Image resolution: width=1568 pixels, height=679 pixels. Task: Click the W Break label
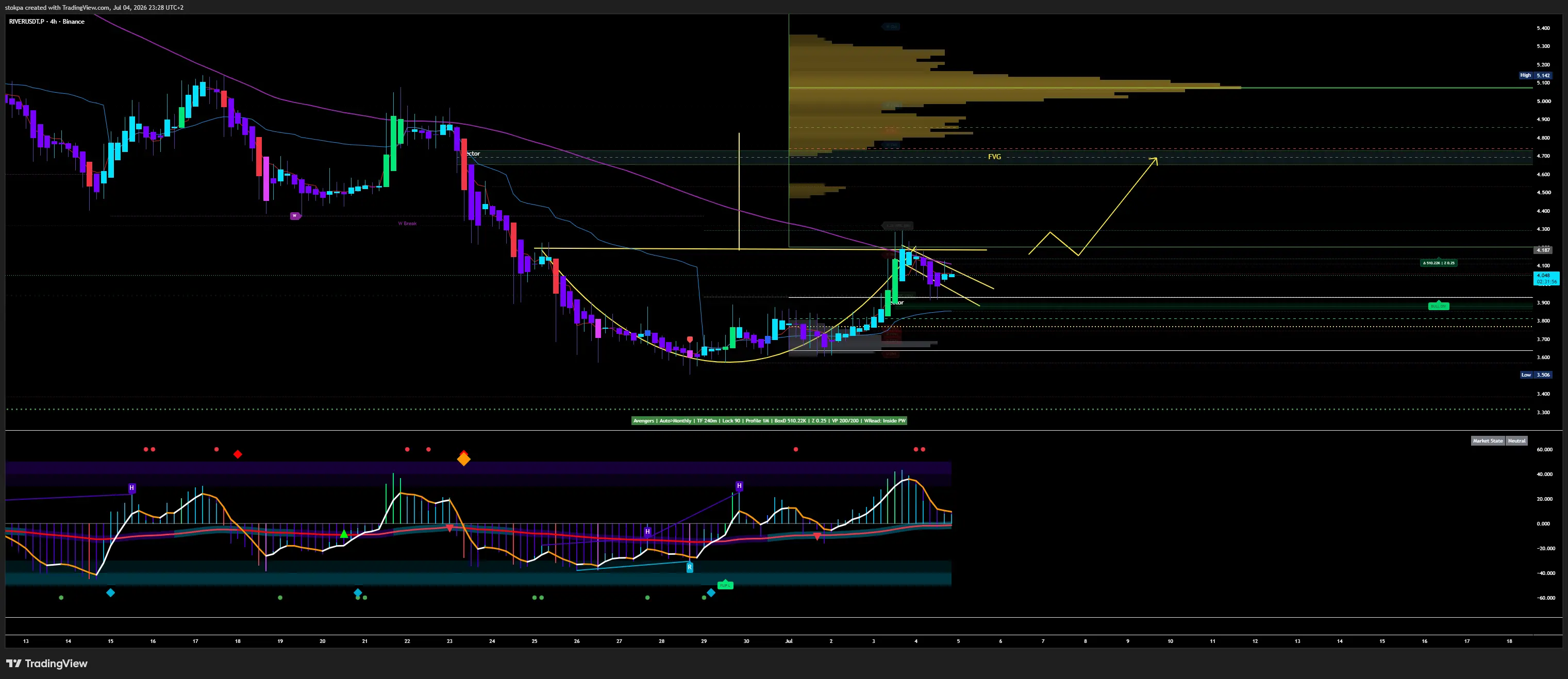[x=407, y=223]
